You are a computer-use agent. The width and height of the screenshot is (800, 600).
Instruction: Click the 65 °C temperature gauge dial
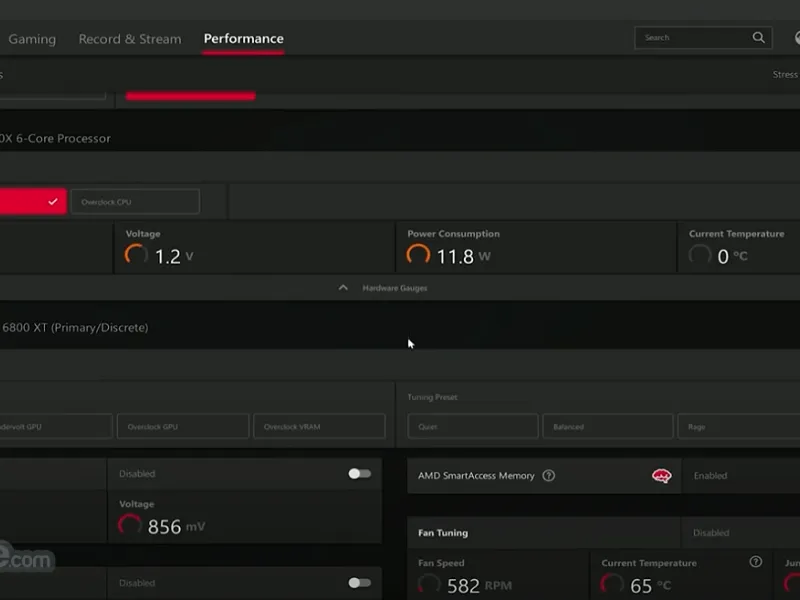[612, 585]
